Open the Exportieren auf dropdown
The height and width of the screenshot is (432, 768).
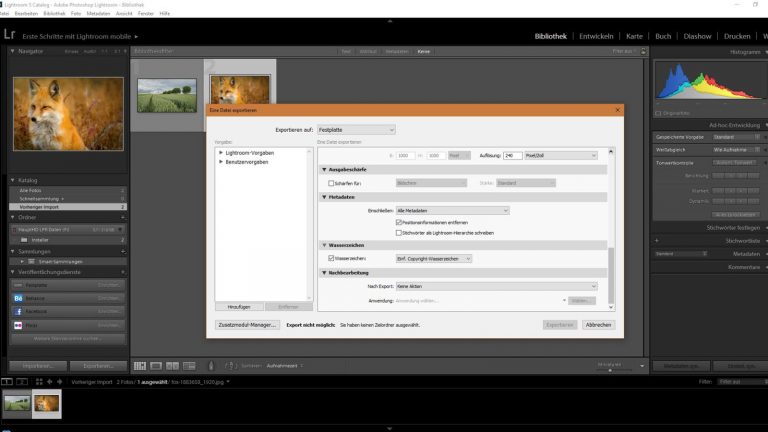click(x=356, y=130)
